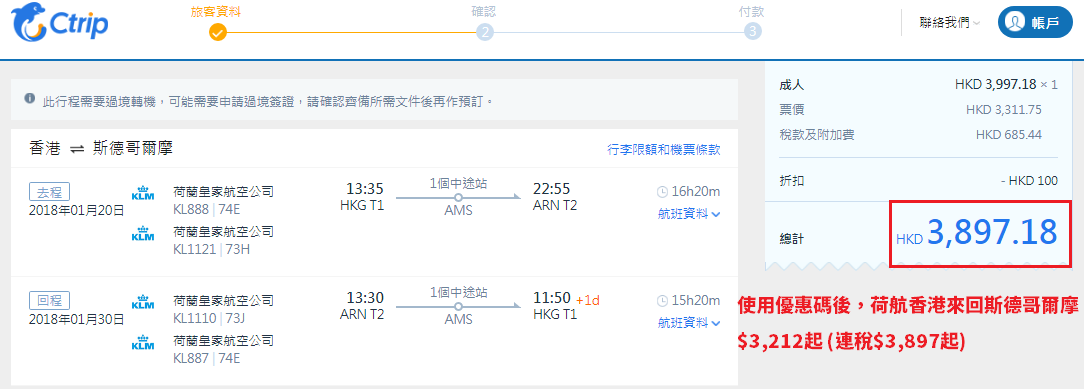The image size is (1084, 389).
Task: Click the KLM logo beside flight KL1110
Action: [x=142, y=302]
